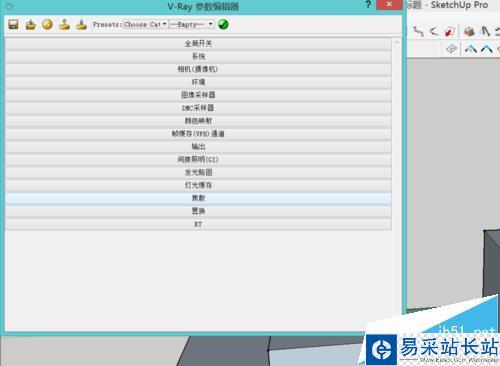Click the diamond outline icon in SketchUp second toolbar row

pos(452,49)
